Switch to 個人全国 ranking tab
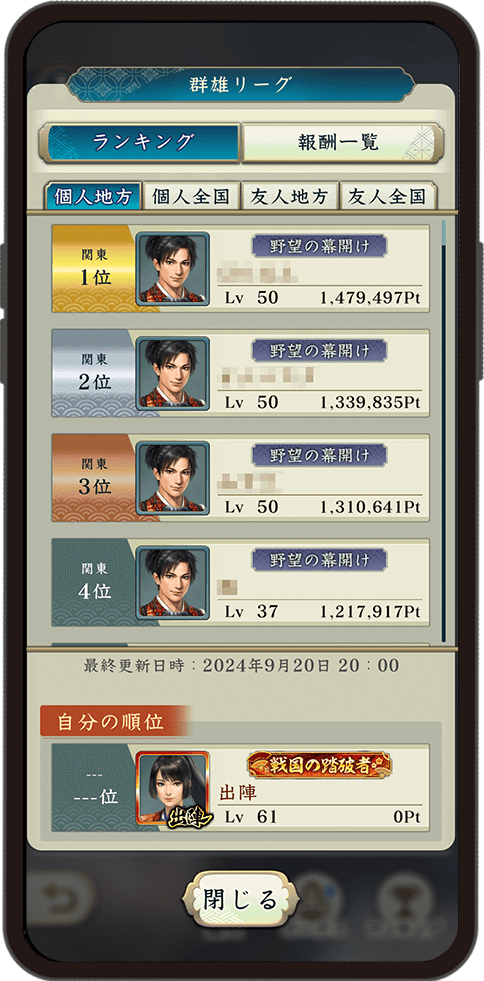 (x=191, y=196)
